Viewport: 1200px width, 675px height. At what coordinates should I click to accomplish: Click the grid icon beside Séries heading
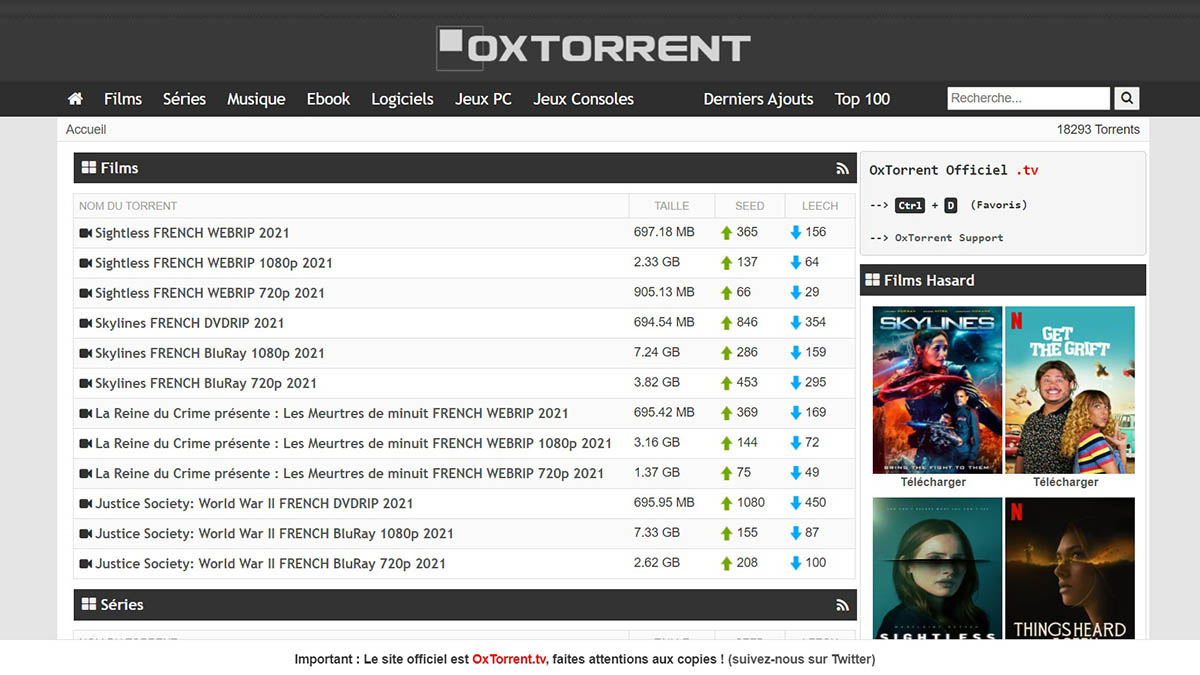point(89,605)
